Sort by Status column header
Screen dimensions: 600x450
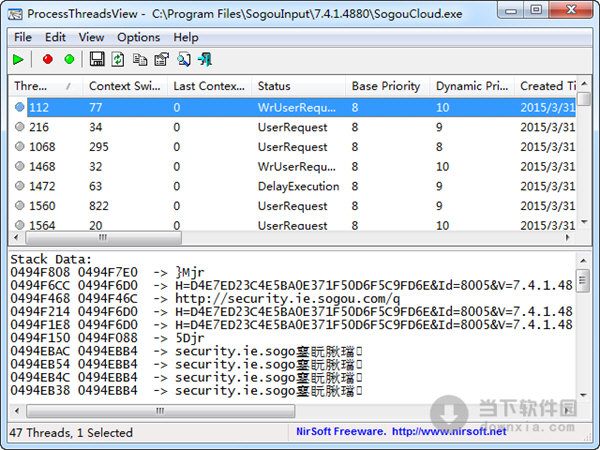298,86
